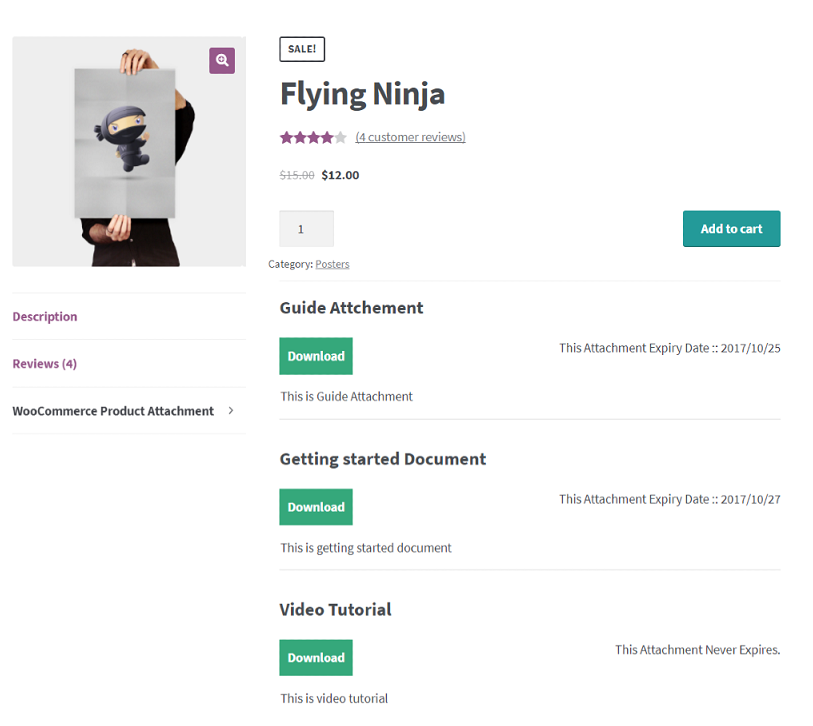Click the Guide Attchement heading
This screenshot has width=813, height=726.
(351, 308)
